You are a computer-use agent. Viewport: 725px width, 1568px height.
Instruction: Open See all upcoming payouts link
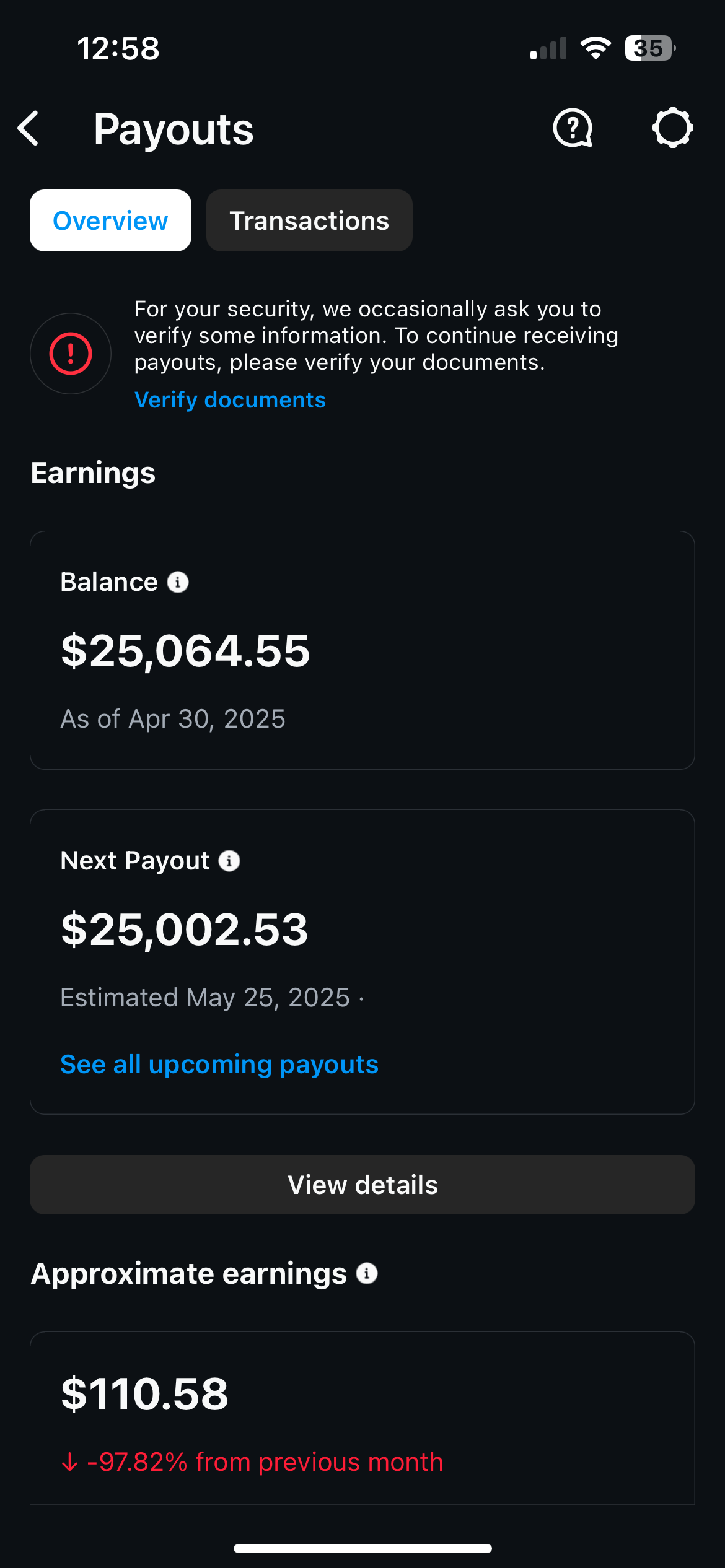(219, 1065)
